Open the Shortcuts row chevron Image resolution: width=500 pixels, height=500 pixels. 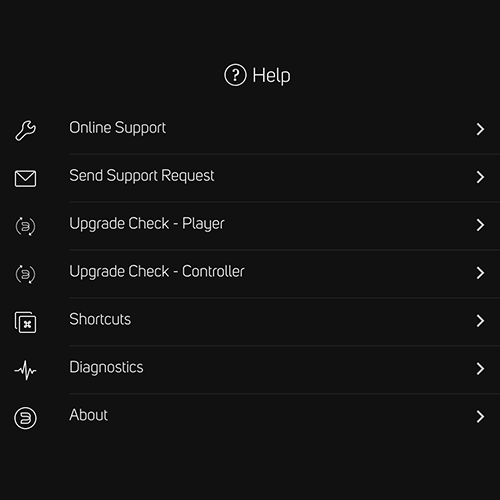pos(480,321)
